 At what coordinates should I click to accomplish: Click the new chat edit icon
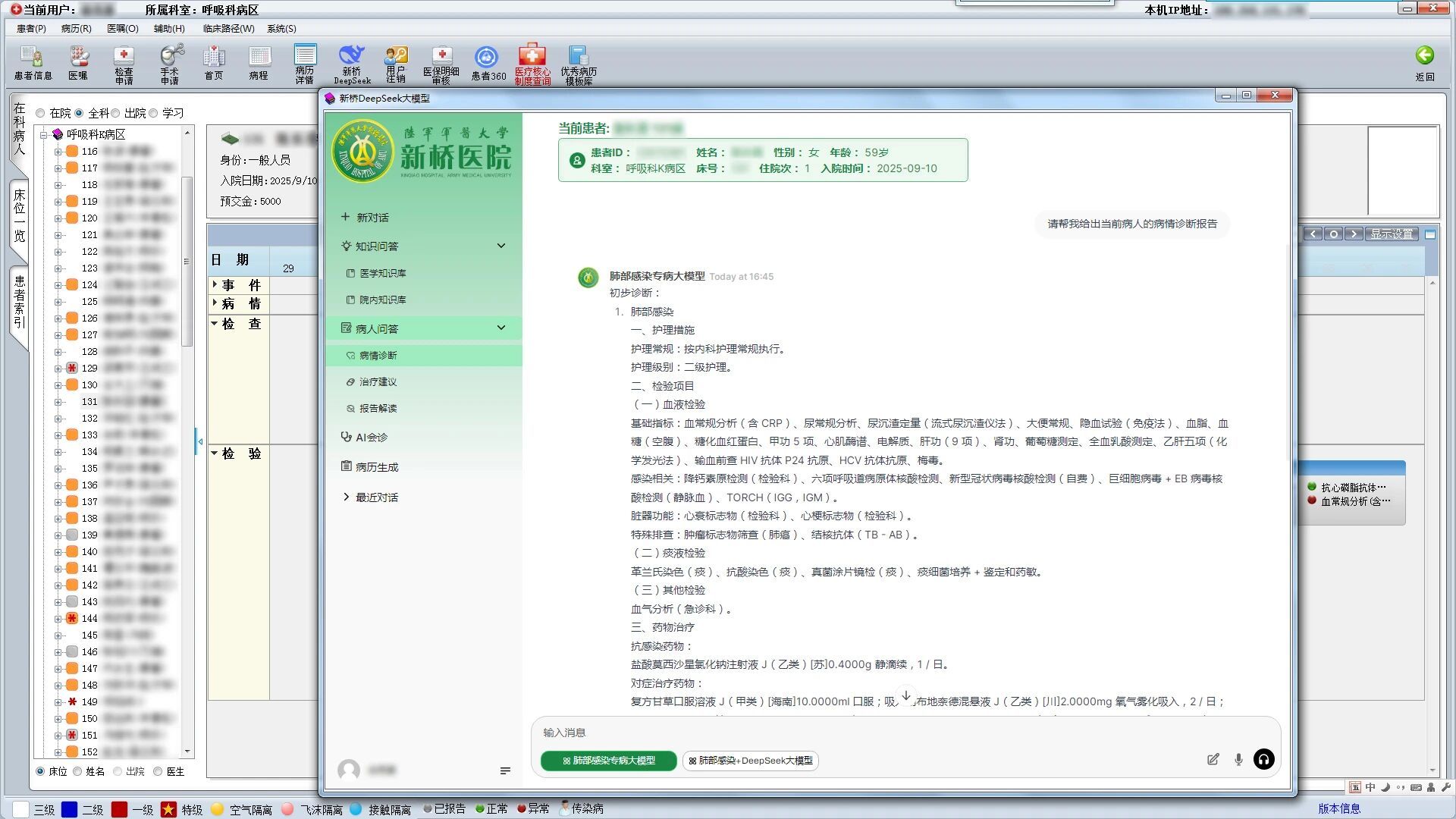tap(1213, 759)
